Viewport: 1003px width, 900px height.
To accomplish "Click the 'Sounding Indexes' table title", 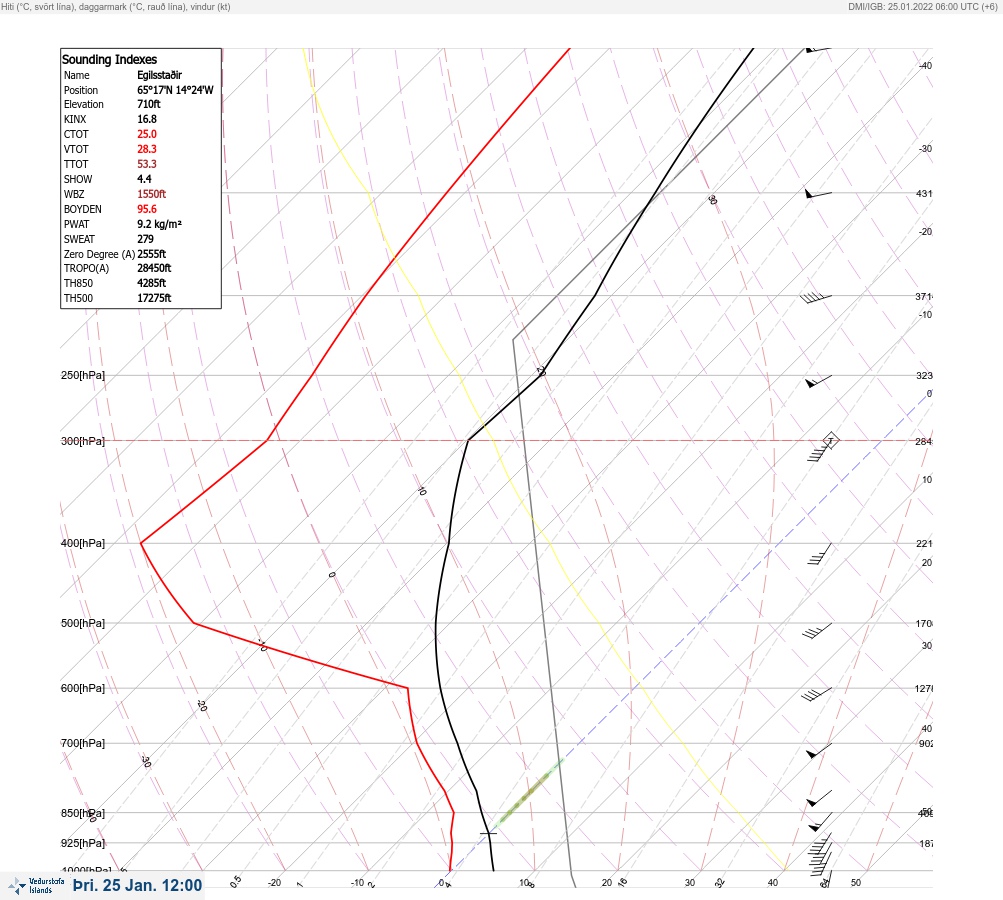I will (109, 59).
